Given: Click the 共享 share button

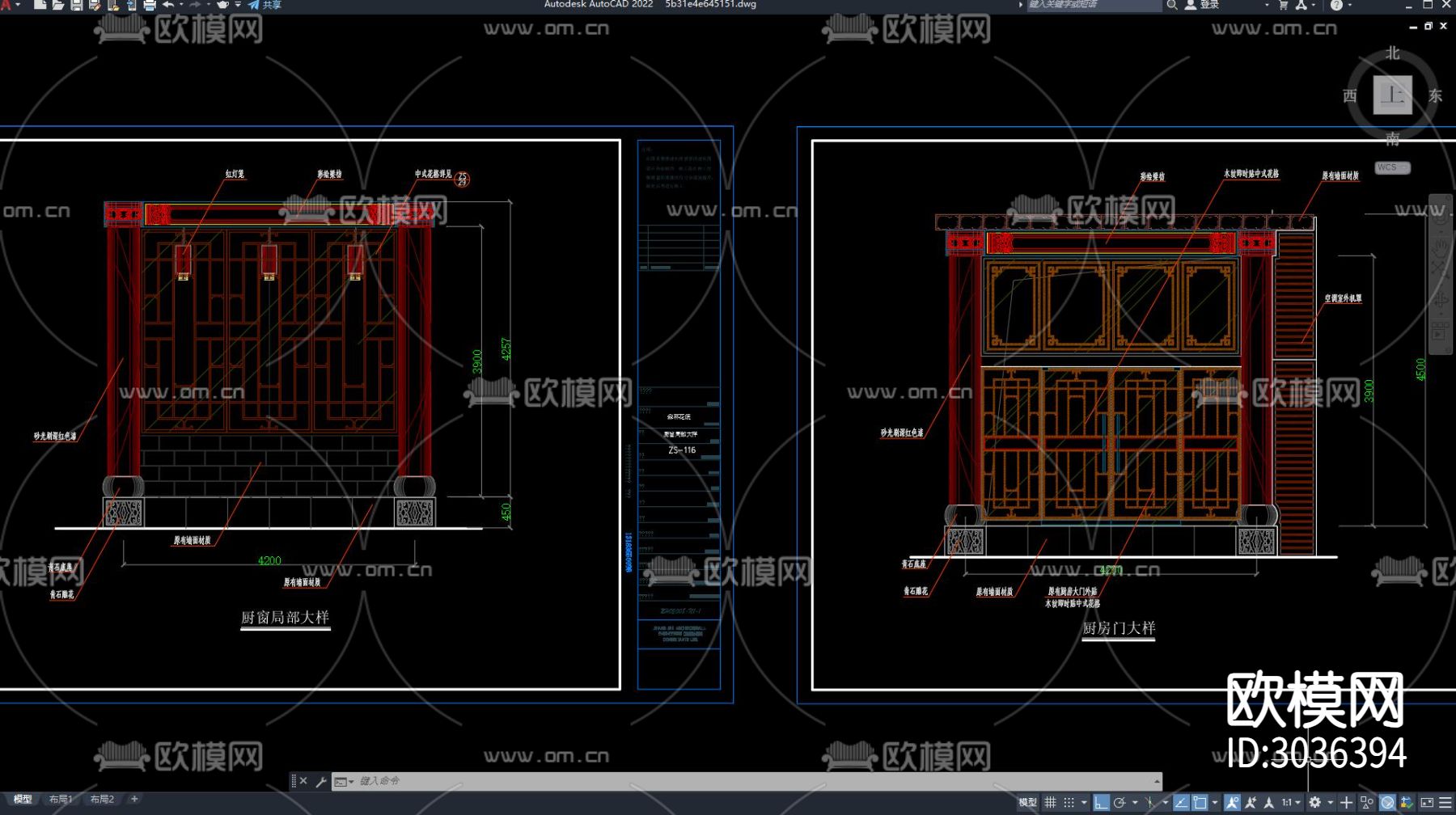Looking at the screenshot, I should pyautogui.click(x=265, y=5).
